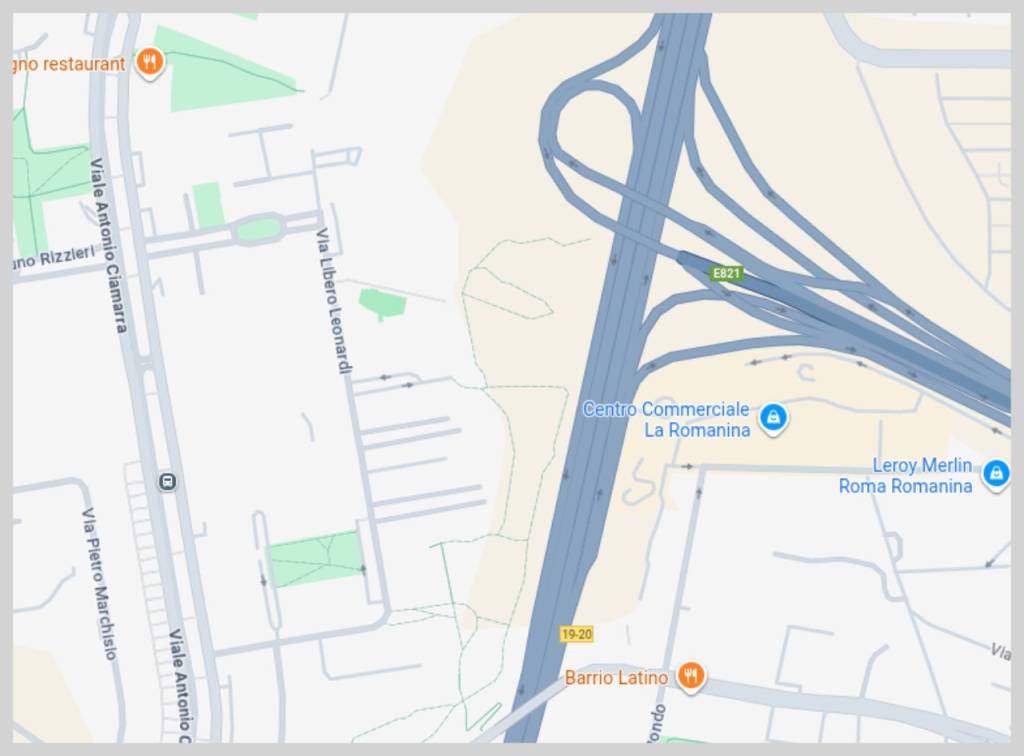The height and width of the screenshot is (756, 1024).
Task: Click the partially visible restaurant name label
Action: click(x=69, y=64)
